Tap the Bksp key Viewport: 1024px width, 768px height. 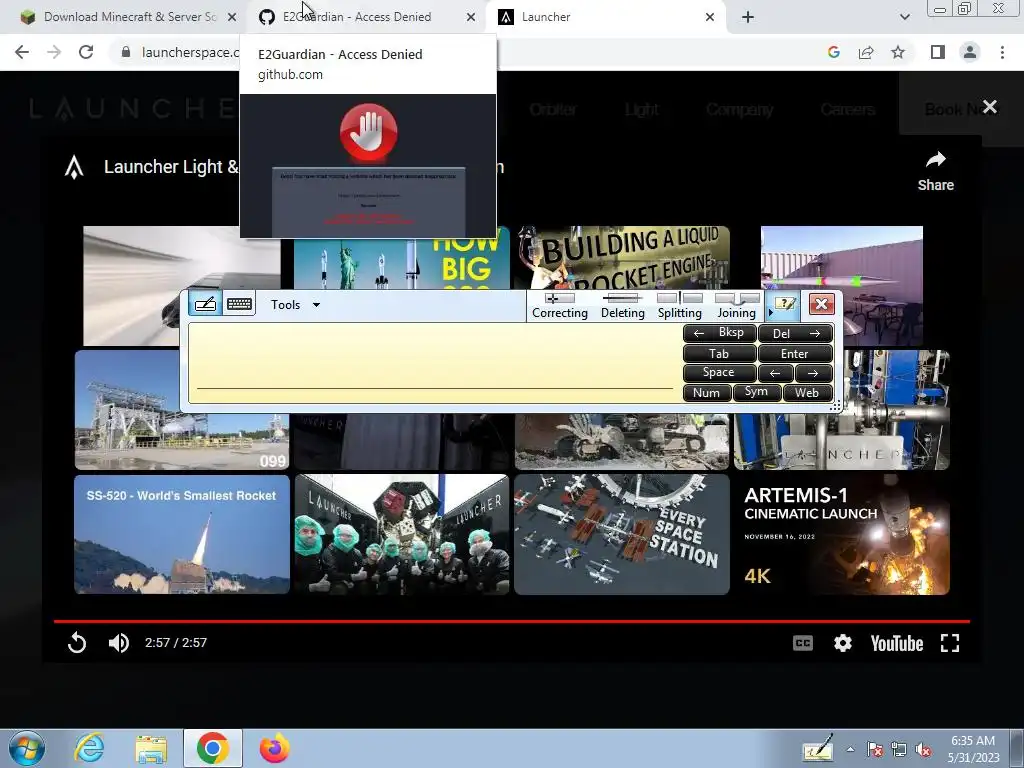click(719, 333)
